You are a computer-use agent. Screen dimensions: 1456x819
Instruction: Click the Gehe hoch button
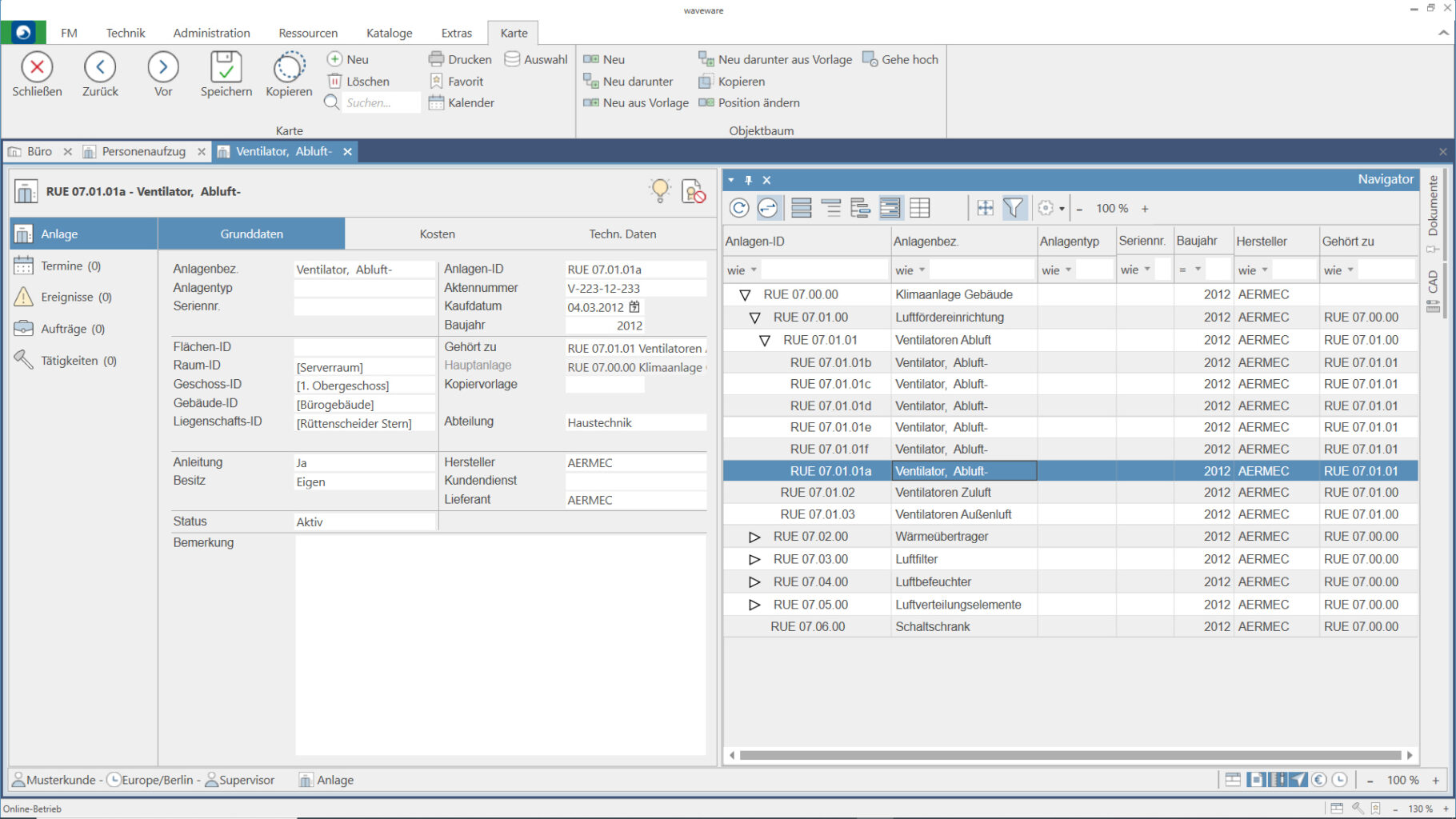point(900,59)
